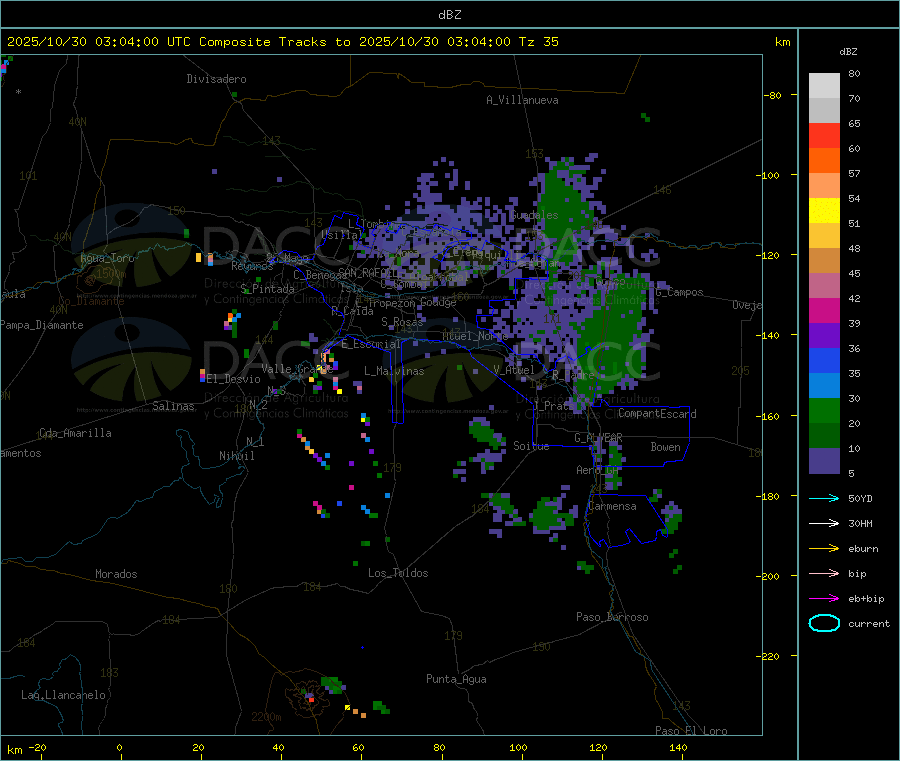Select the purple 5 dBZ color swatch
Viewport: 900px width, 761px height.
824,460
